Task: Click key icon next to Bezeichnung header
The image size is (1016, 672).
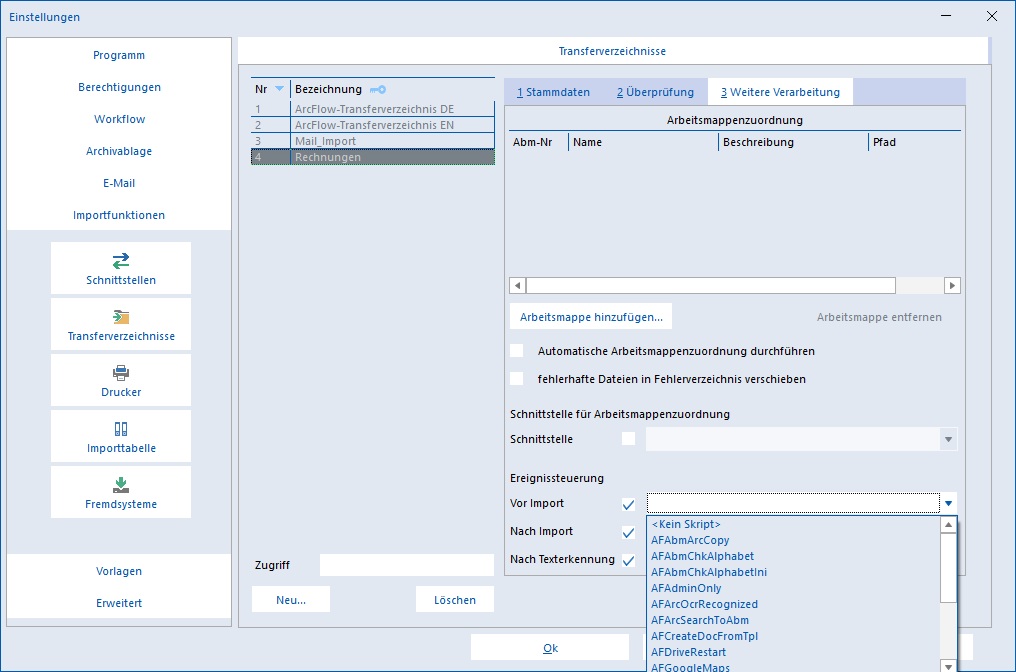Action: click(378, 89)
